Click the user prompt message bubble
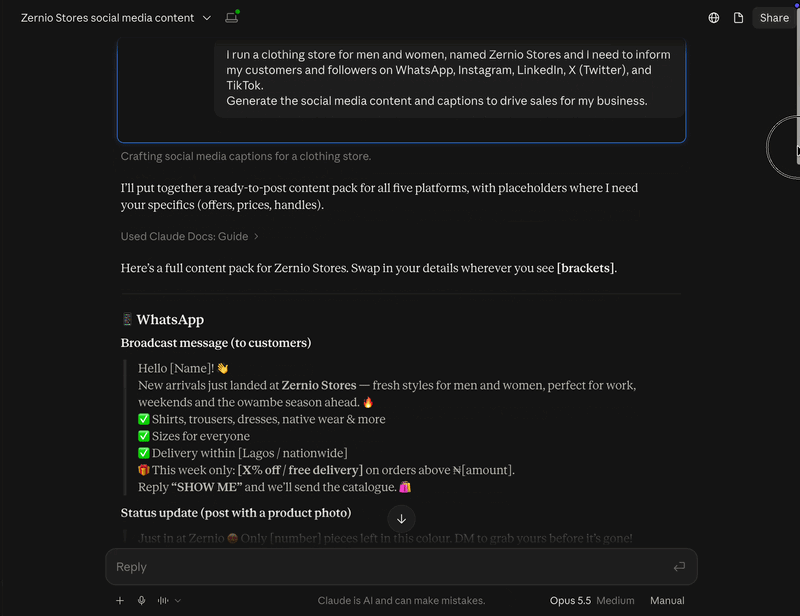This screenshot has width=800, height=616. pos(448,78)
